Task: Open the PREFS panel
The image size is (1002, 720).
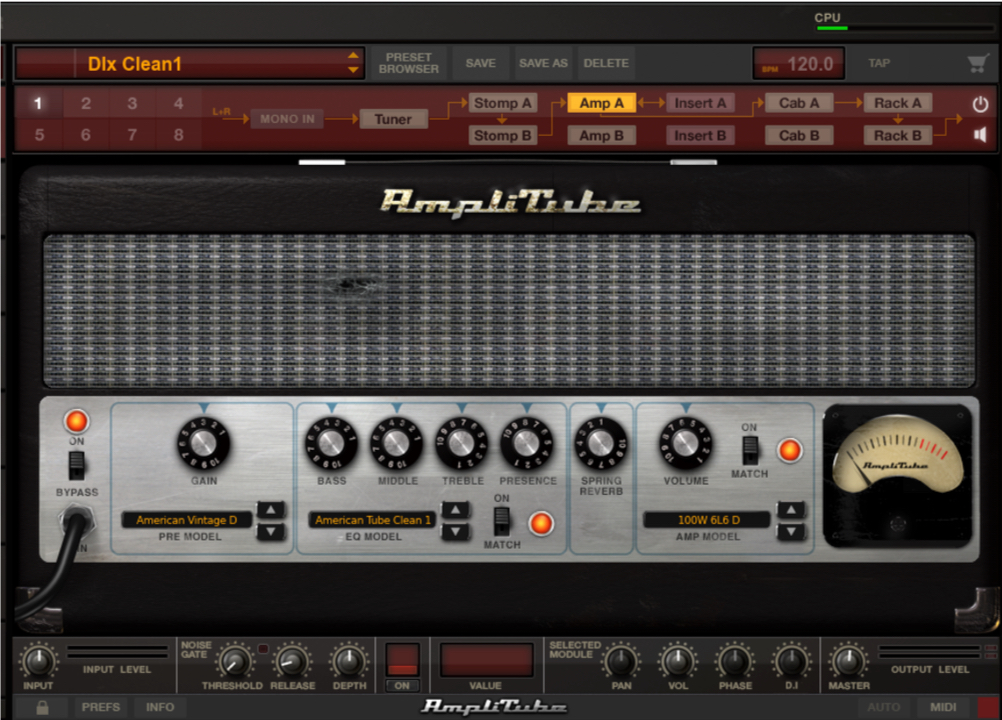Action: 100,707
